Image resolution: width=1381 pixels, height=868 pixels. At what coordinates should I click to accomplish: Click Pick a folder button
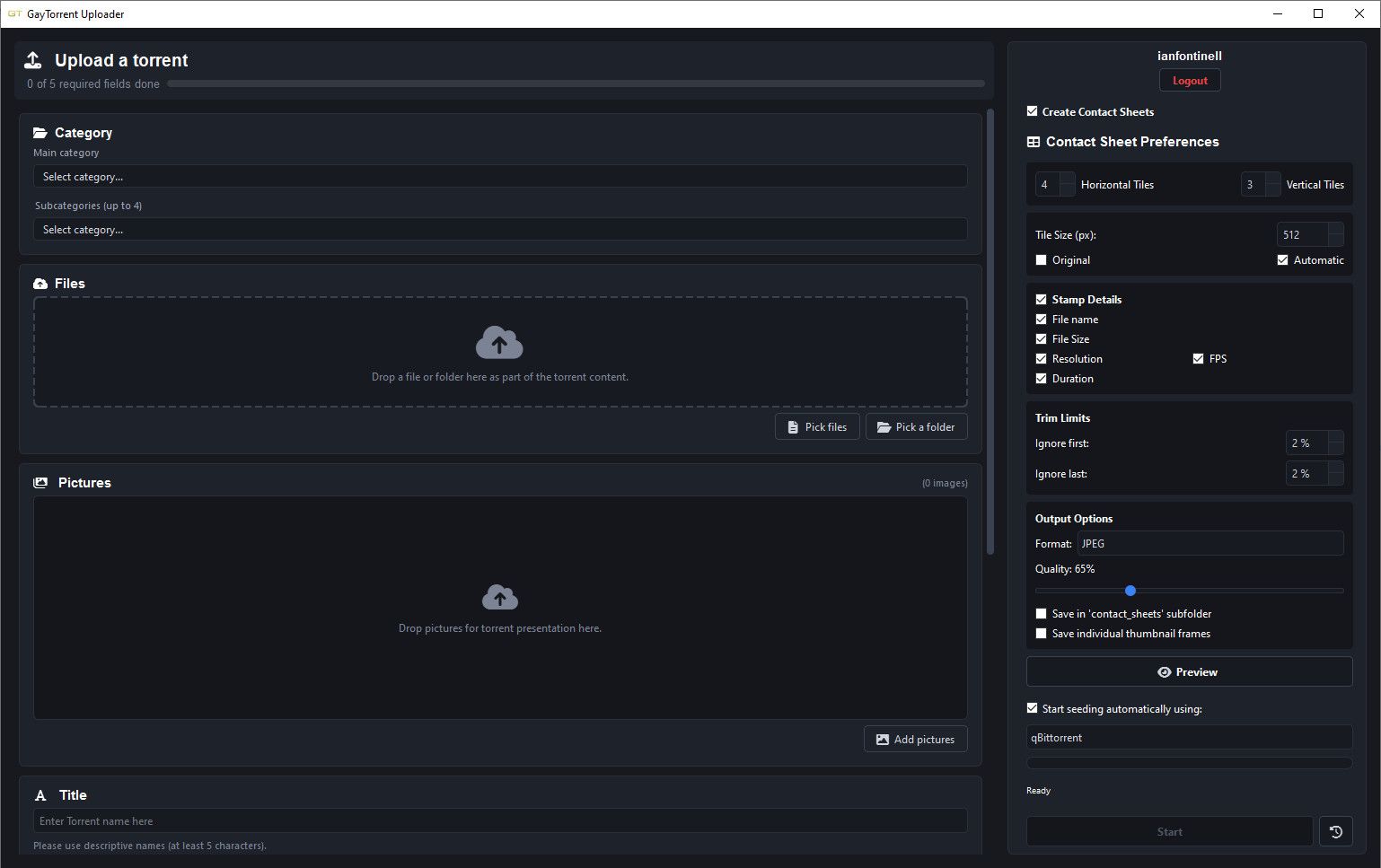(x=916, y=427)
